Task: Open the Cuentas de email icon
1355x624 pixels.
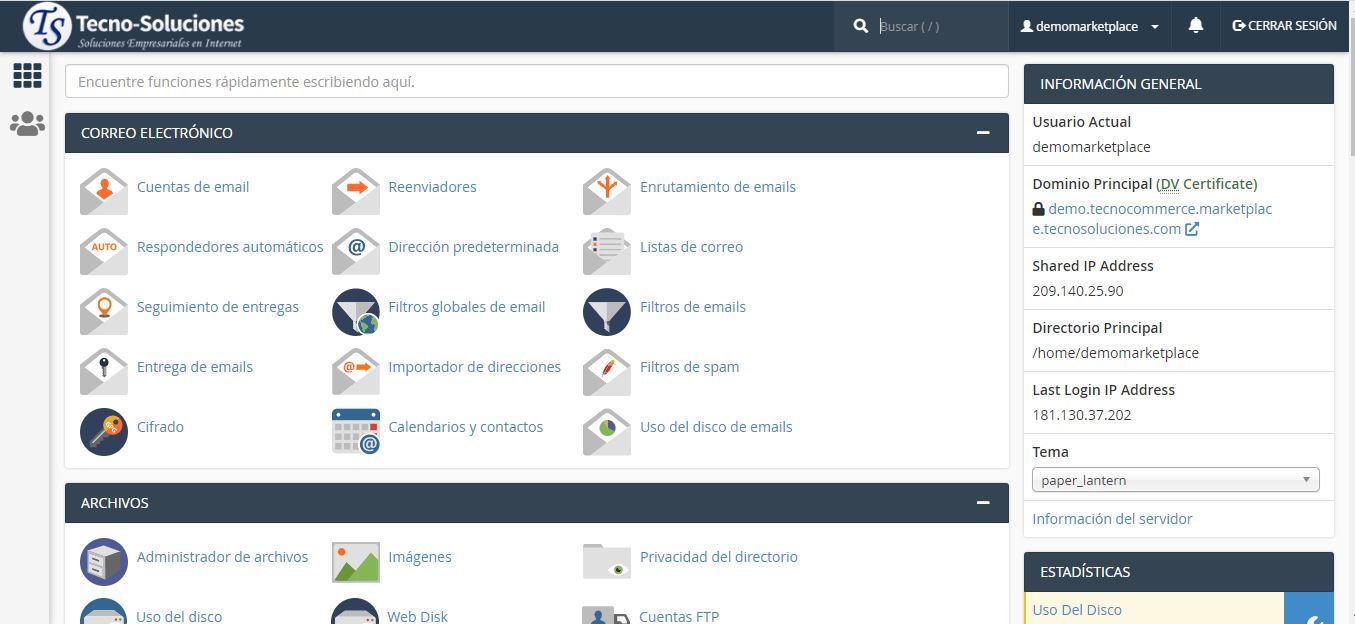Action: pyautogui.click(x=104, y=190)
